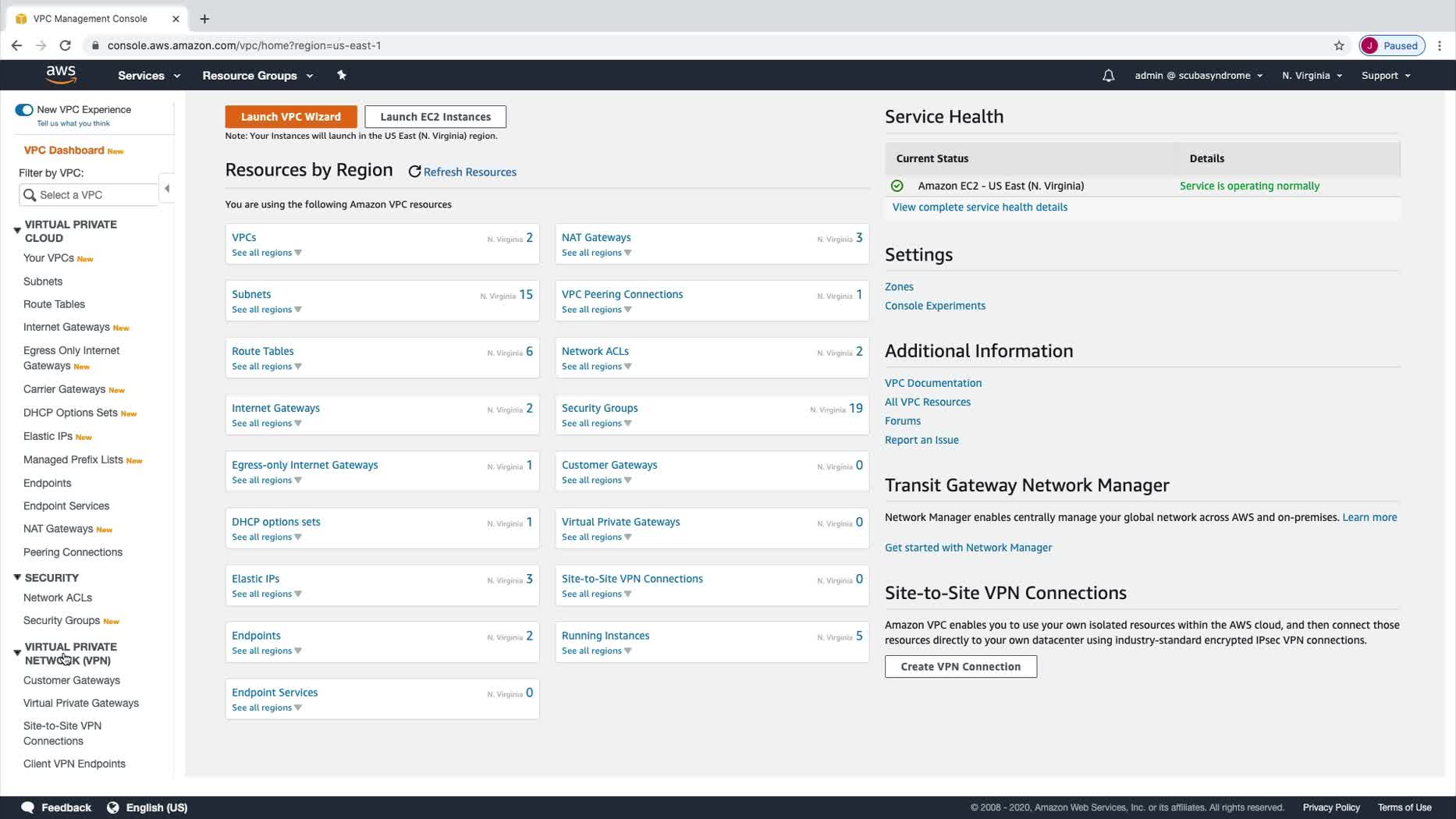This screenshot has width=1456, height=819.
Task: Bookmark this page with the star icon
Action: pos(1339,45)
